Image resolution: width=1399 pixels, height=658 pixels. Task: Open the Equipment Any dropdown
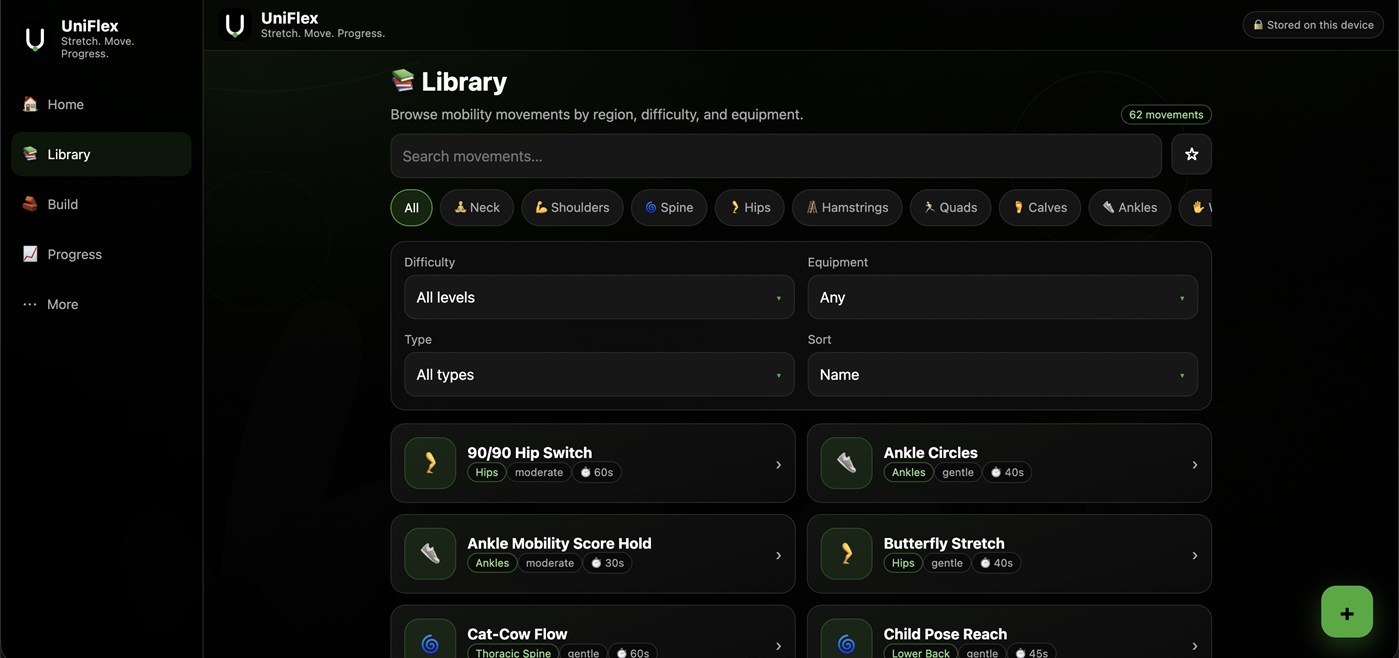(x=1003, y=297)
